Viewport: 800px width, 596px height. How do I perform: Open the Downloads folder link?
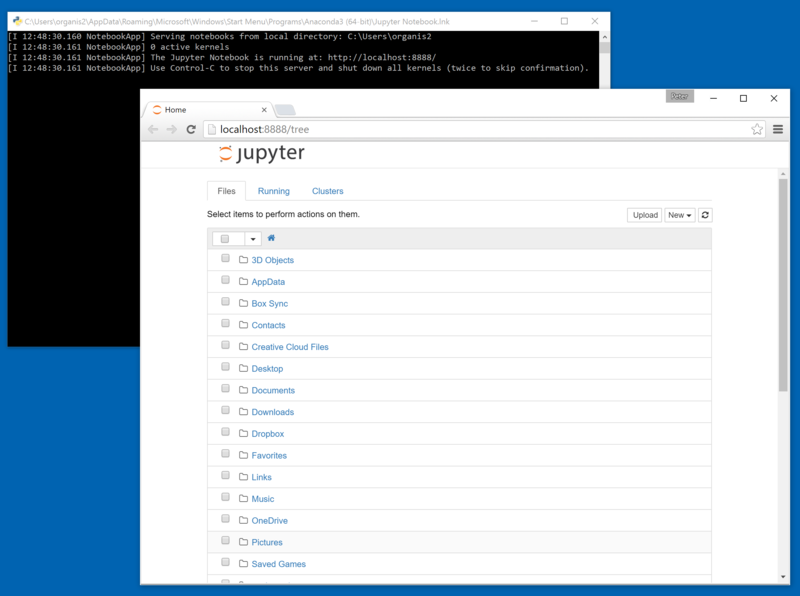click(272, 411)
